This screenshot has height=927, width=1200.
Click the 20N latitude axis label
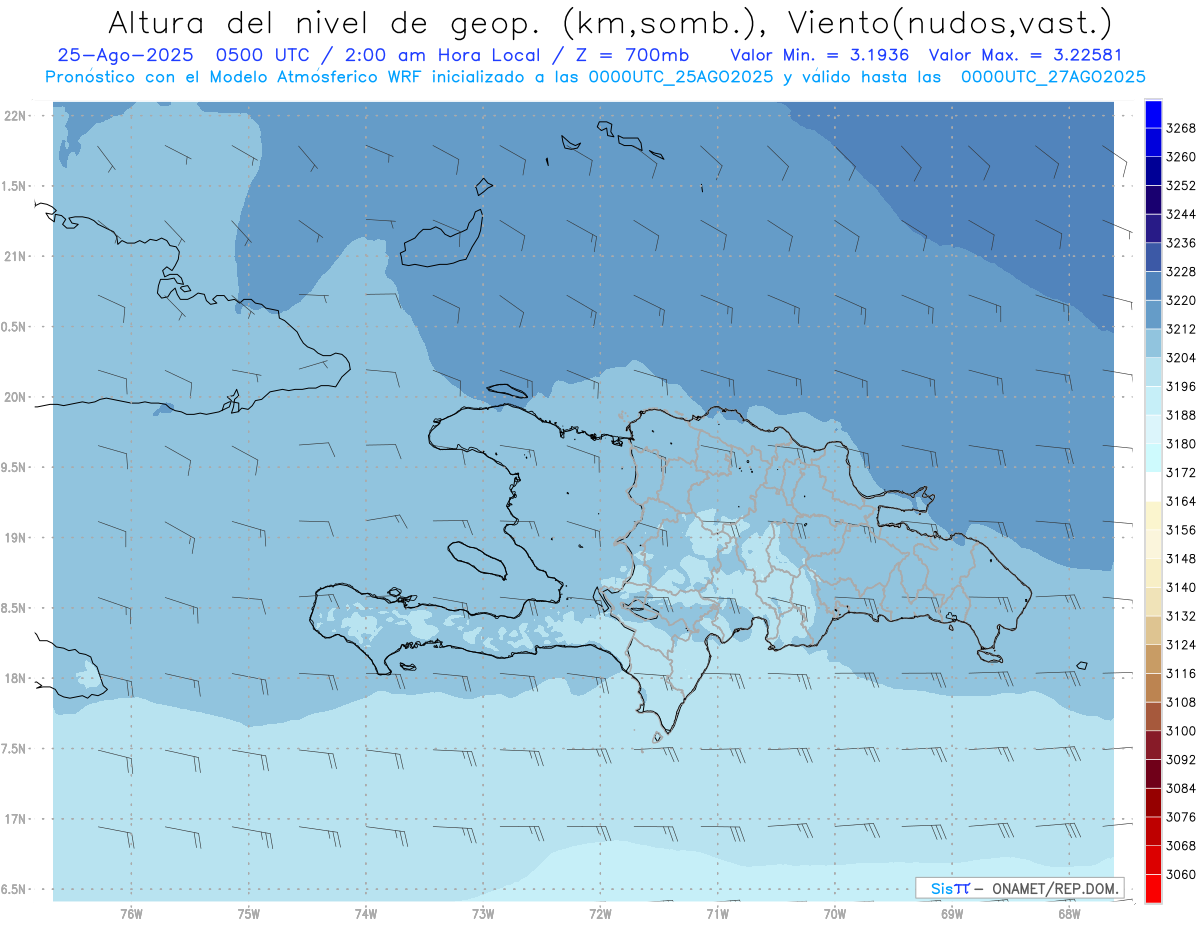[x=14, y=397]
